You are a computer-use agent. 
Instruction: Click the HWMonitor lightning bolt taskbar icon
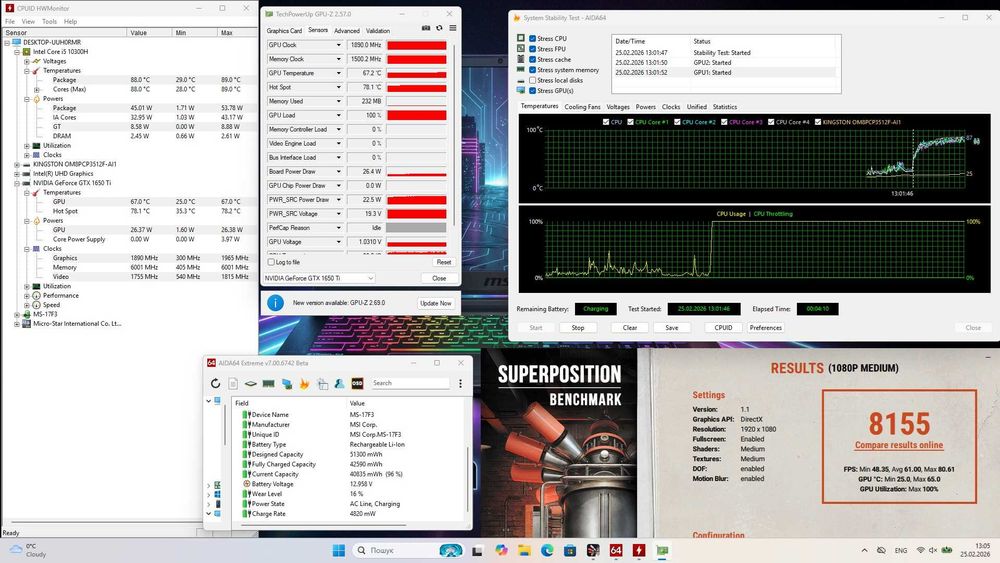(x=639, y=550)
